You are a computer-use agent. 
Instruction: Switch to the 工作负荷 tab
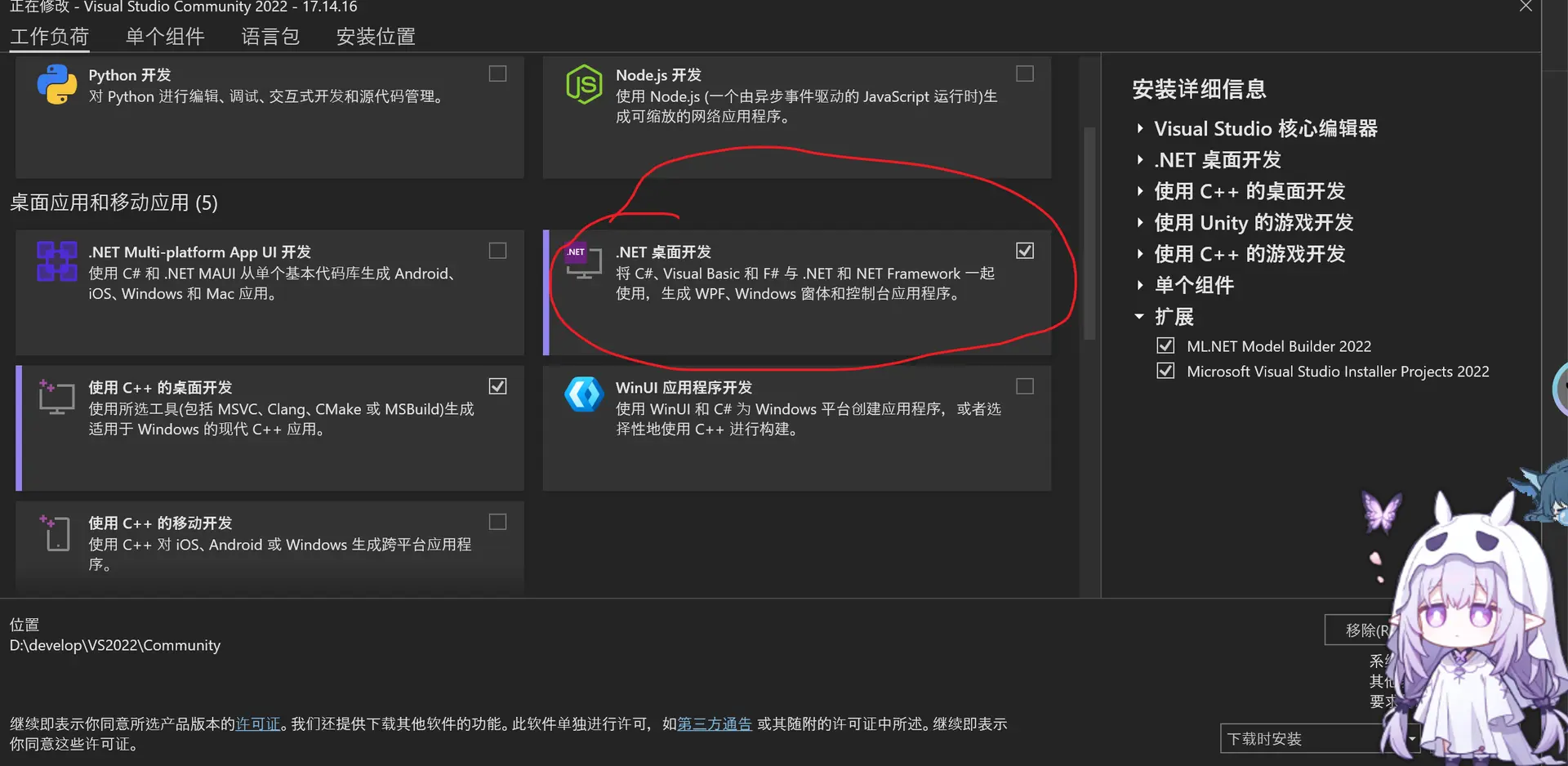[x=49, y=37]
